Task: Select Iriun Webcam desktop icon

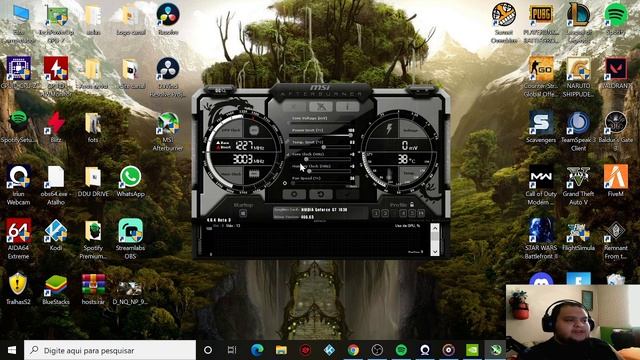Action: (18, 184)
